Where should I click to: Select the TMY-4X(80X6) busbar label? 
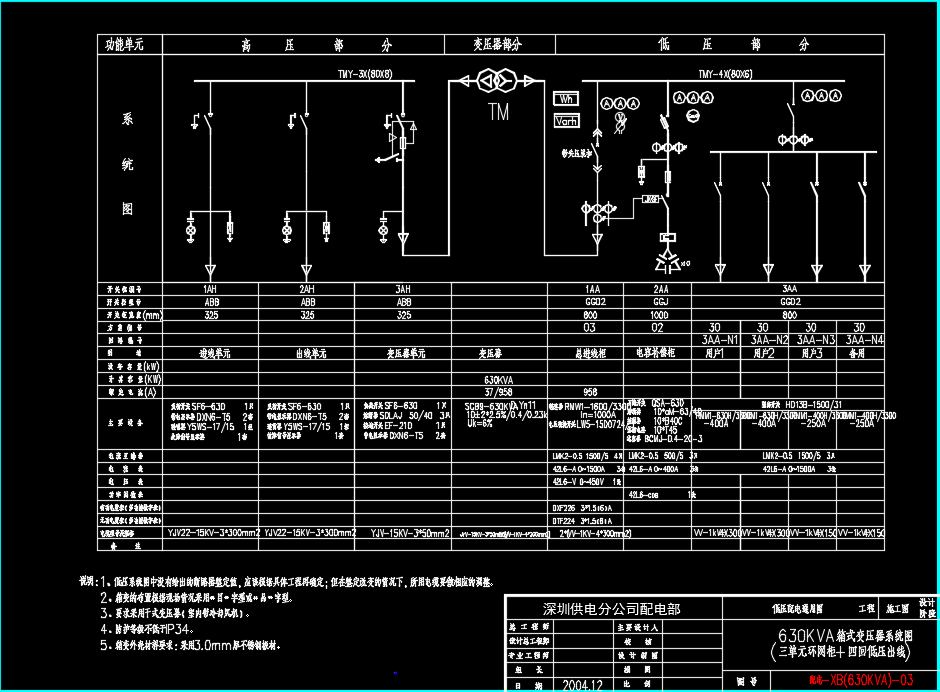(x=725, y=74)
